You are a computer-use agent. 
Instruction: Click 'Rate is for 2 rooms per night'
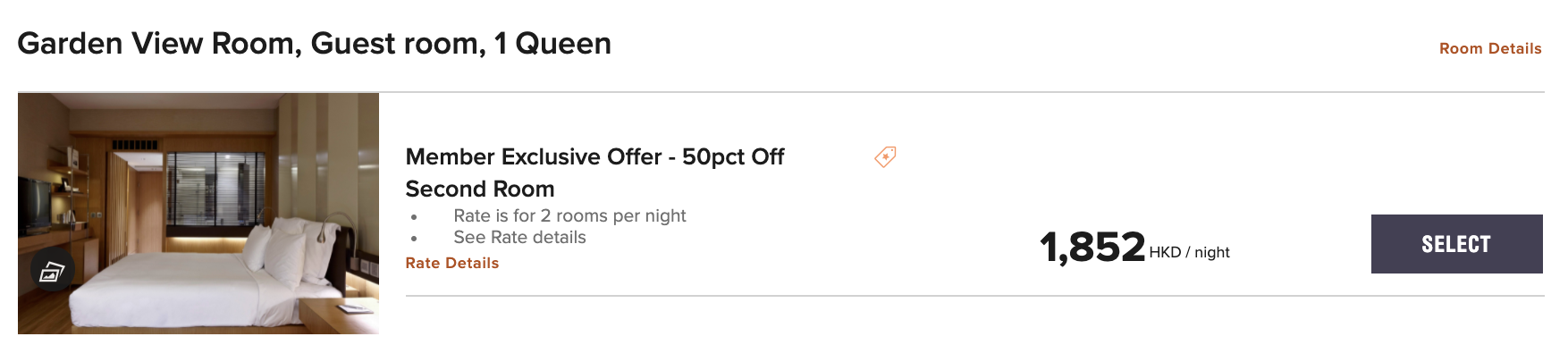tap(569, 215)
